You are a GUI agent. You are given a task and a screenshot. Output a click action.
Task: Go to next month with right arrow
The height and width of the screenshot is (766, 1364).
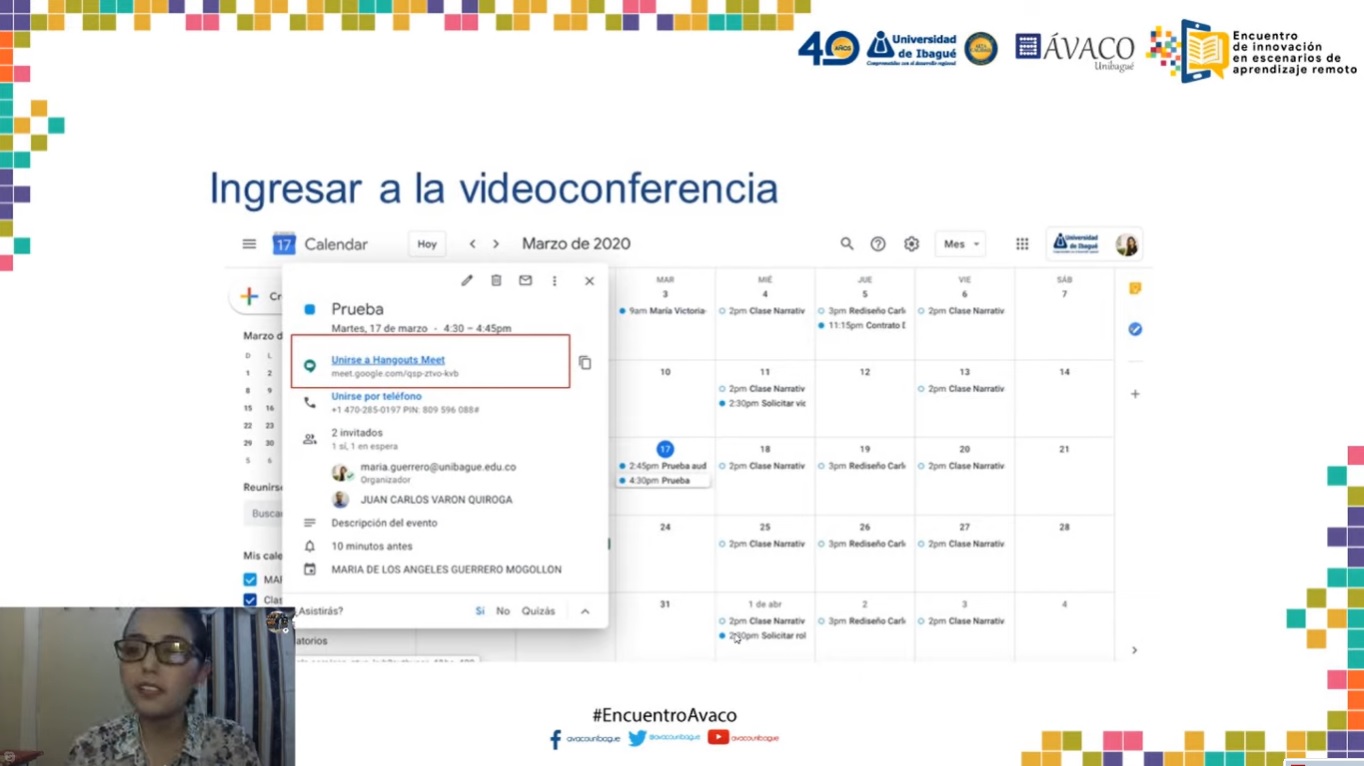496,244
